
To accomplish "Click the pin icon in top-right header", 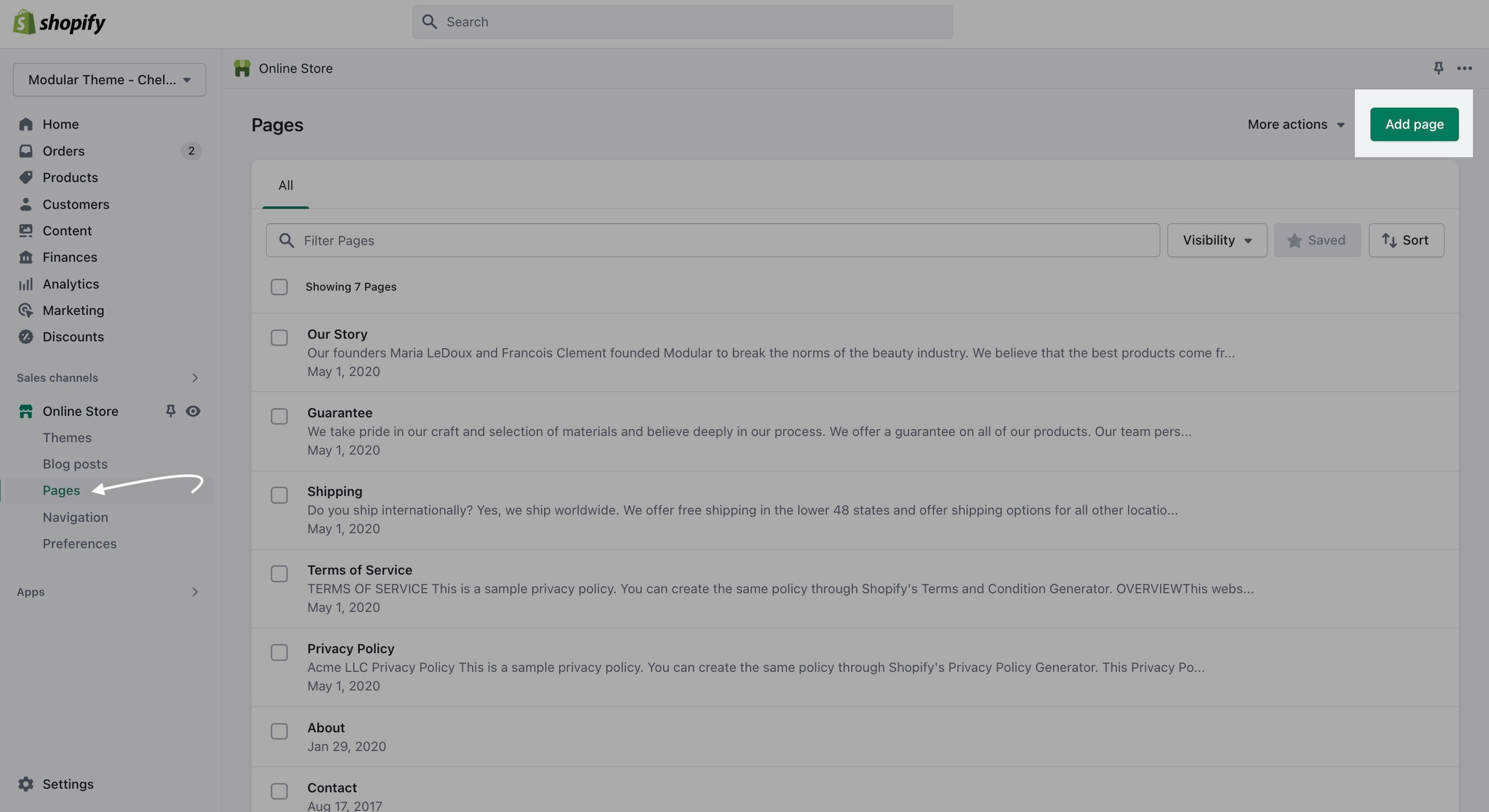I will click(x=1438, y=68).
